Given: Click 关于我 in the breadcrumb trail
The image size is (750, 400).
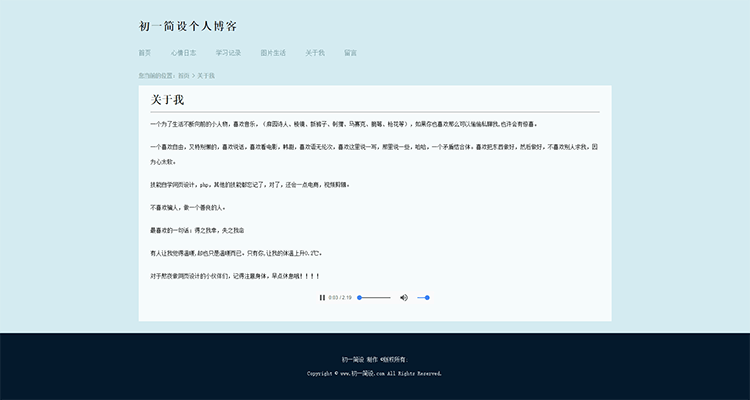Looking at the screenshot, I should pos(206,75).
